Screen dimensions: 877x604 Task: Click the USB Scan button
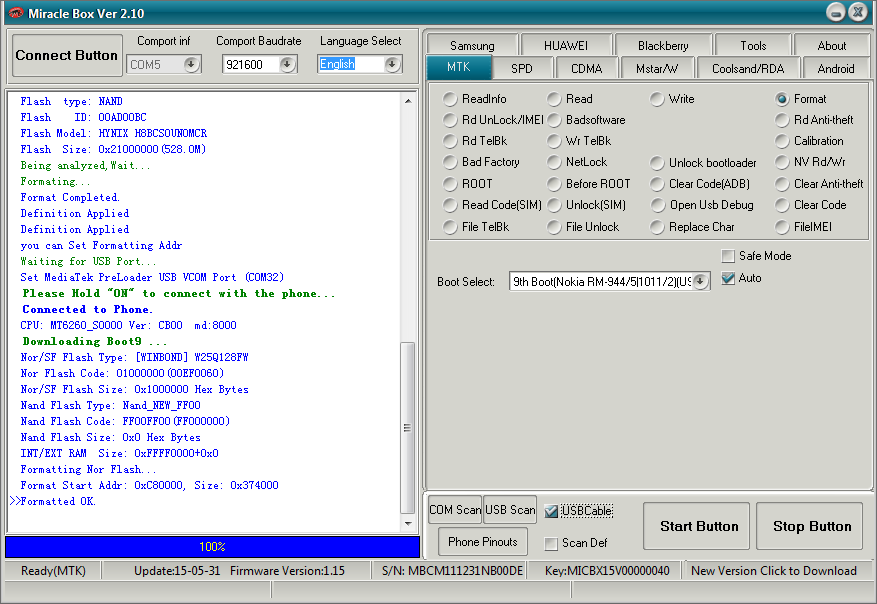point(510,510)
